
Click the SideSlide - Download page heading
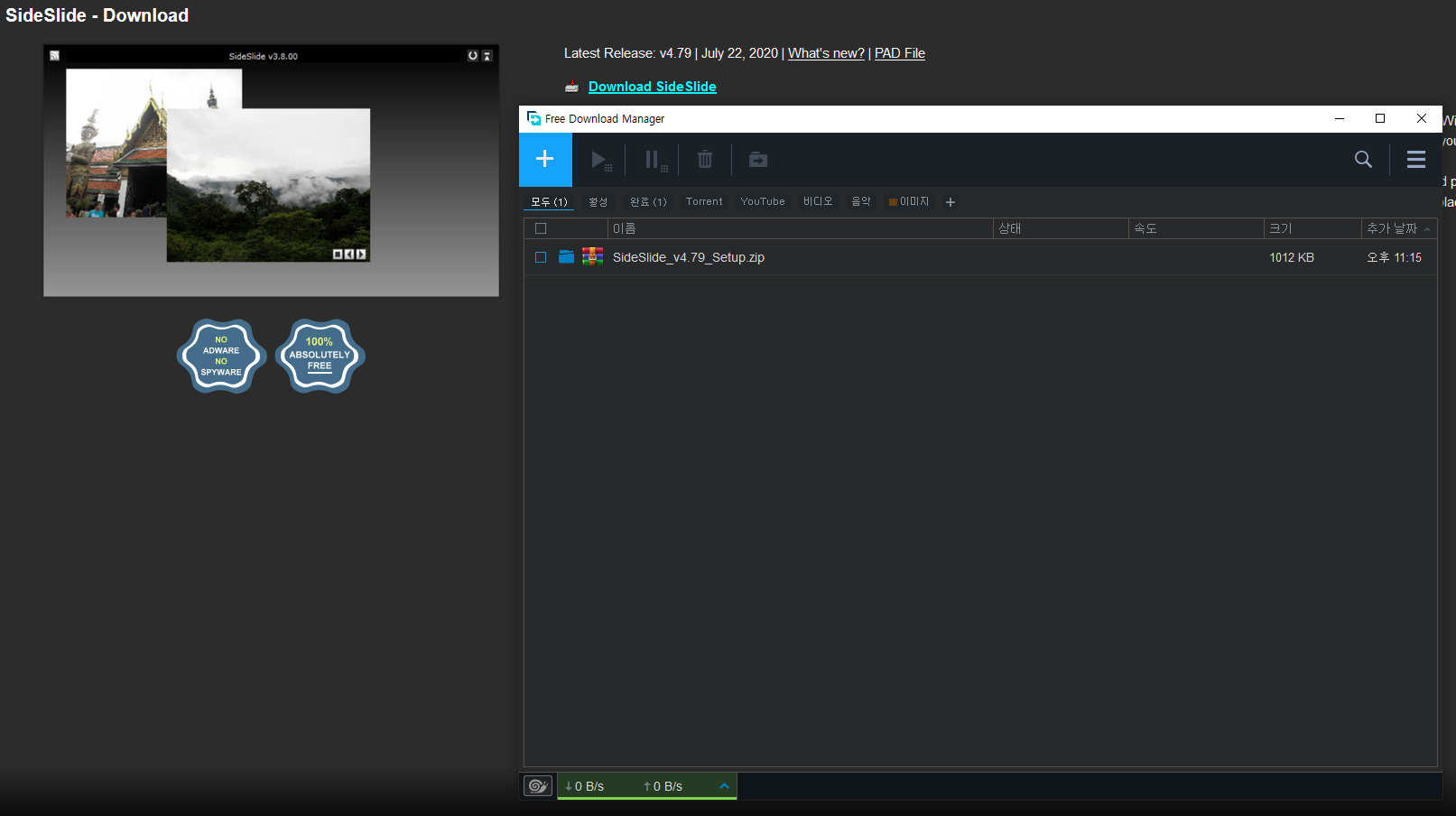pyautogui.click(x=97, y=15)
